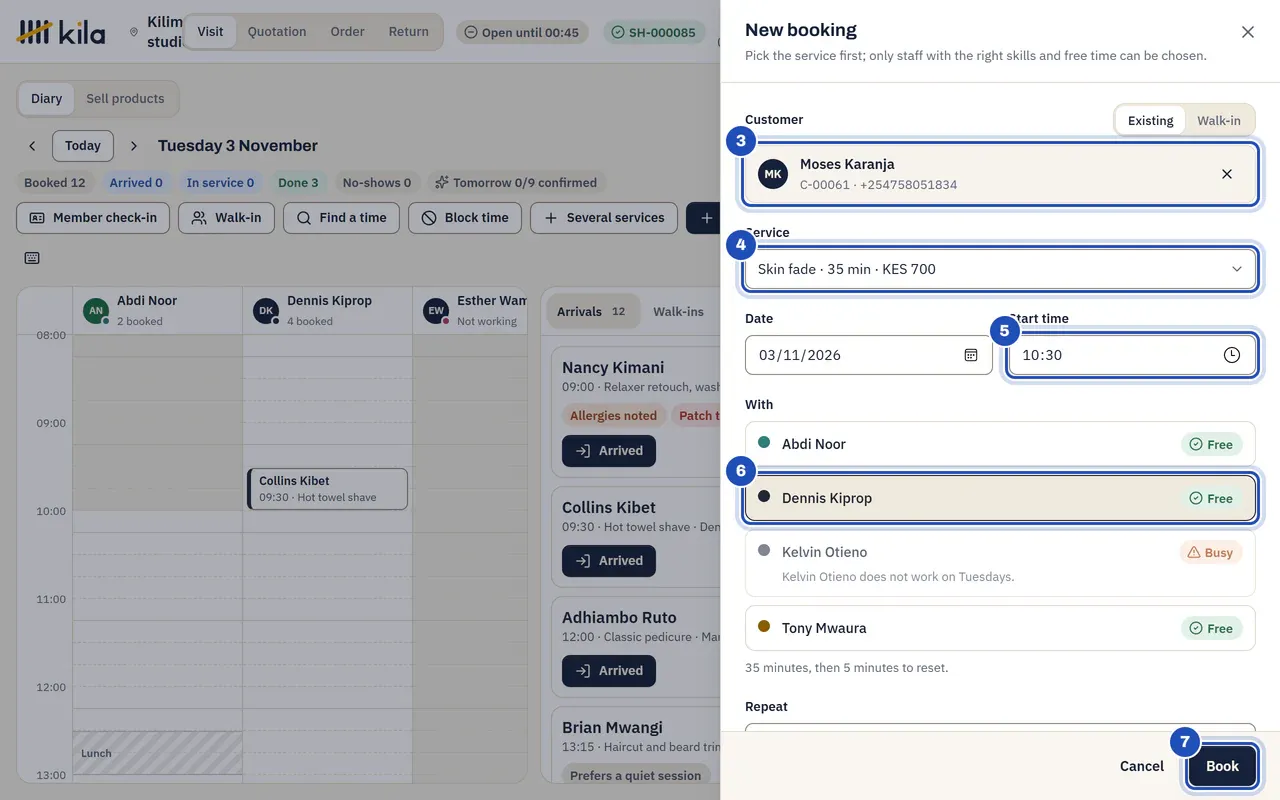Click the location pin icon by studio name
Viewport: 1280px width, 800px height.
coord(134,32)
